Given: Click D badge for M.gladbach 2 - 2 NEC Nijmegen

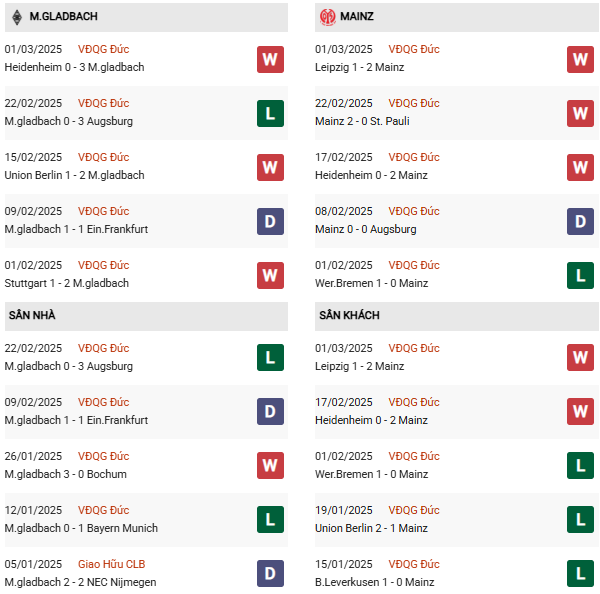Looking at the screenshot, I should click(x=270, y=574).
